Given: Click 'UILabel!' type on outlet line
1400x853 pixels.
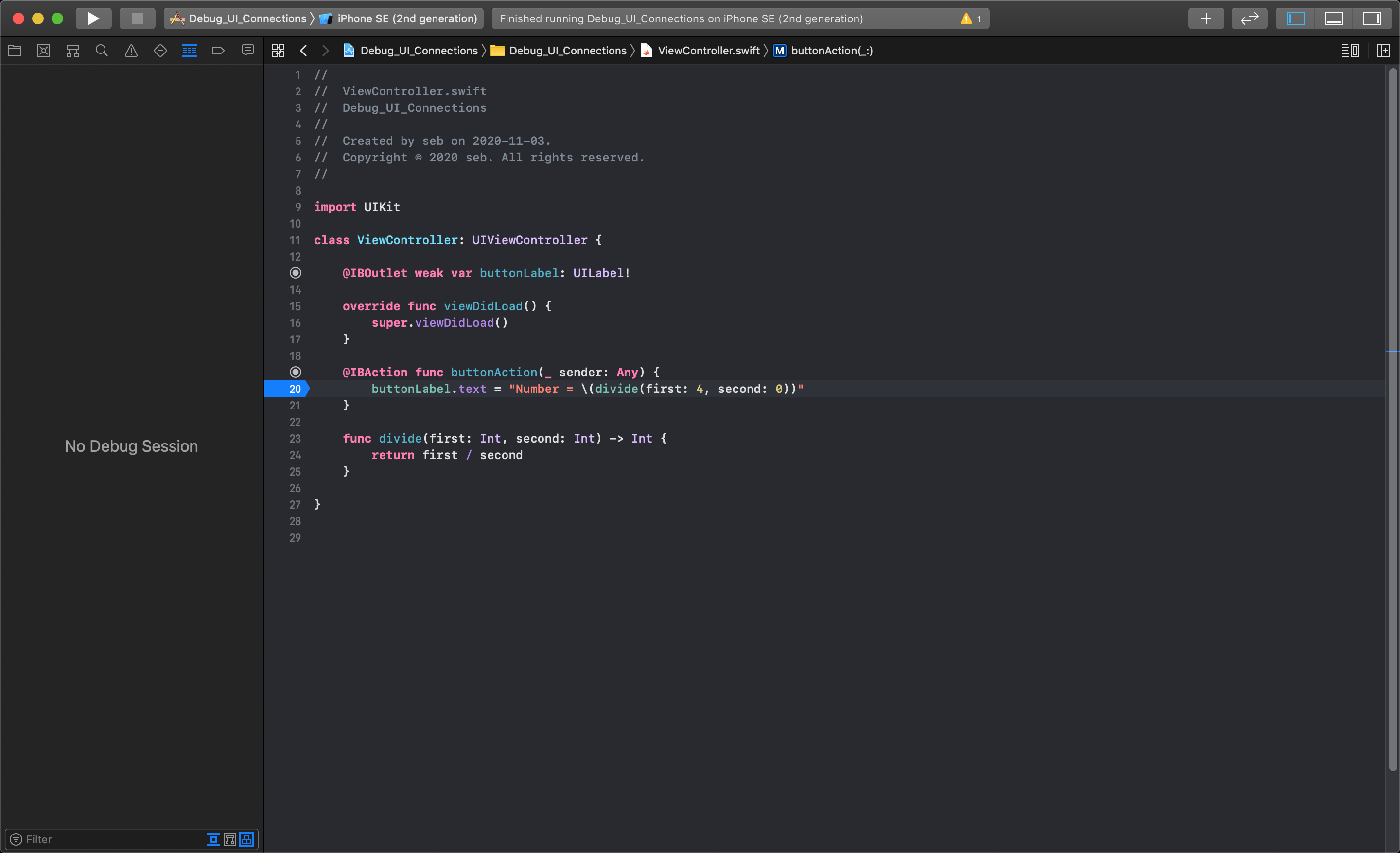Looking at the screenshot, I should [601, 273].
